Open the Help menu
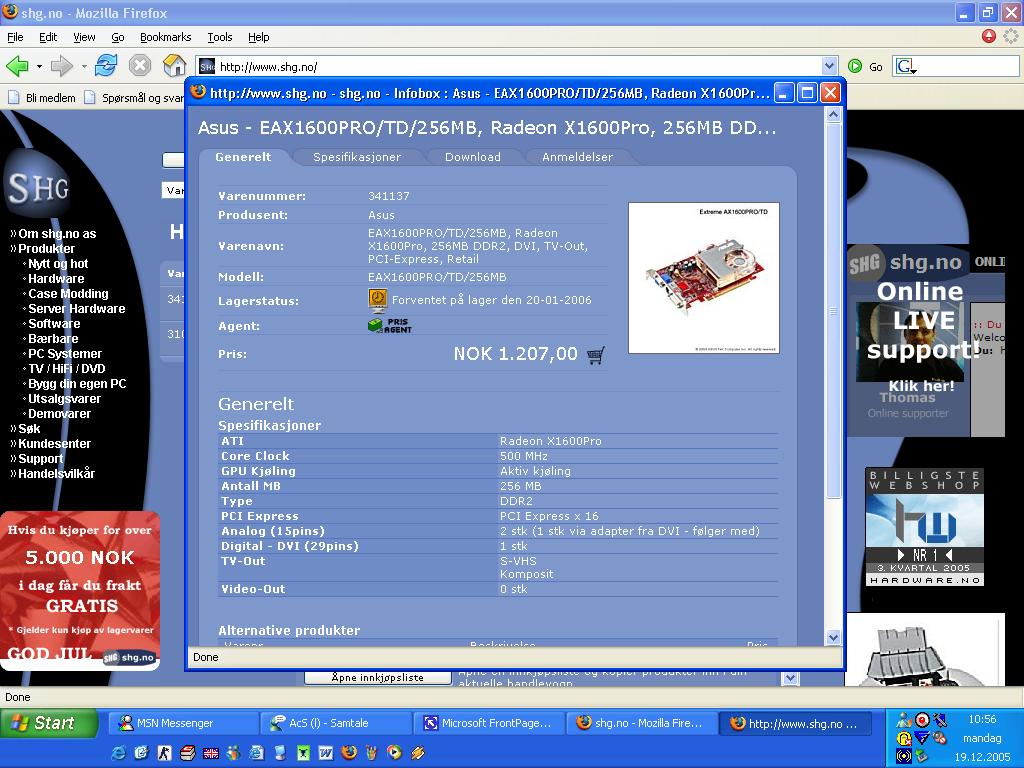Image resolution: width=1024 pixels, height=768 pixels. click(x=259, y=37)
